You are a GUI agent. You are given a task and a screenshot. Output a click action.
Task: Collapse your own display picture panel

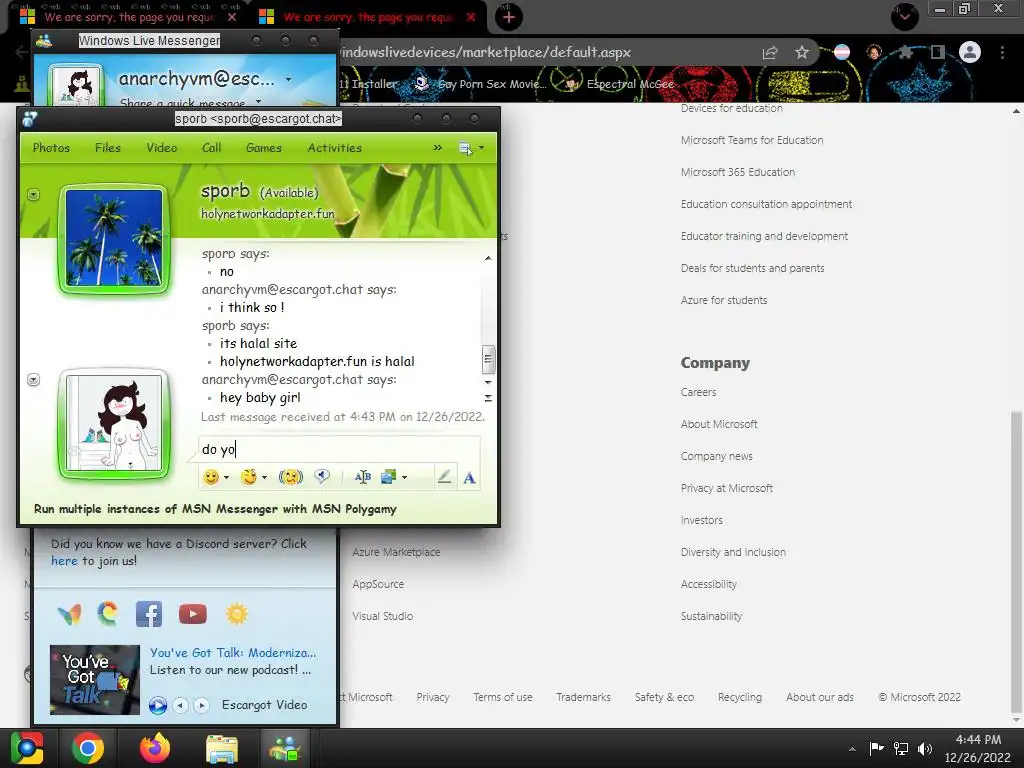(33, 379)
